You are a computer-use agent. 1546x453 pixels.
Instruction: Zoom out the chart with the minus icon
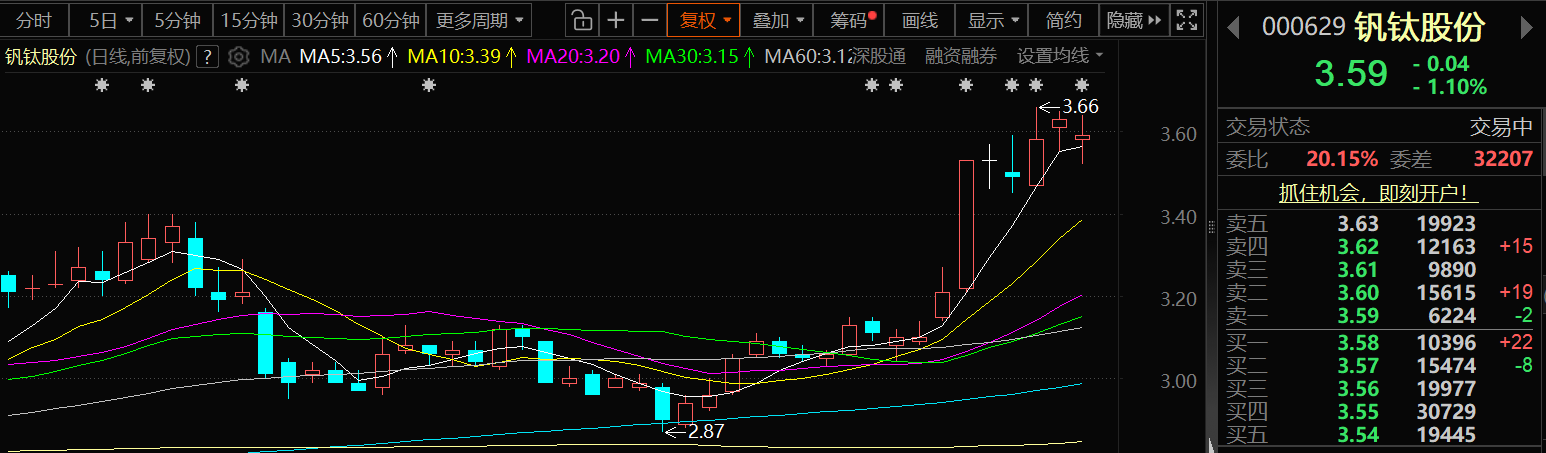[x=650, y=20]
